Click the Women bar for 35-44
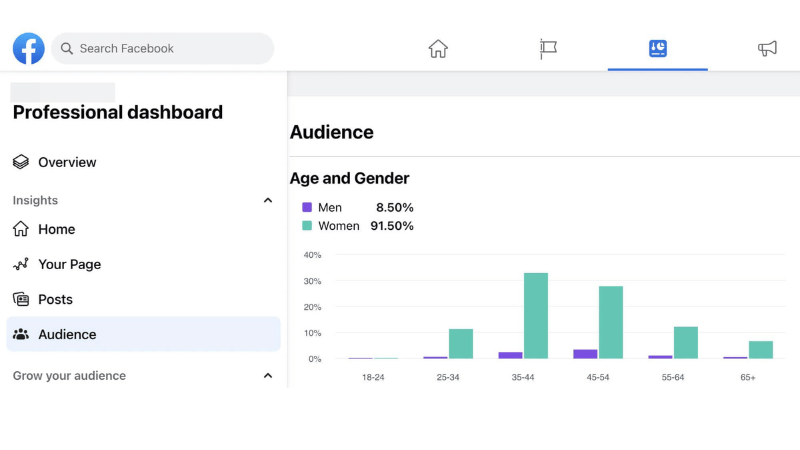 pos(536,316)
